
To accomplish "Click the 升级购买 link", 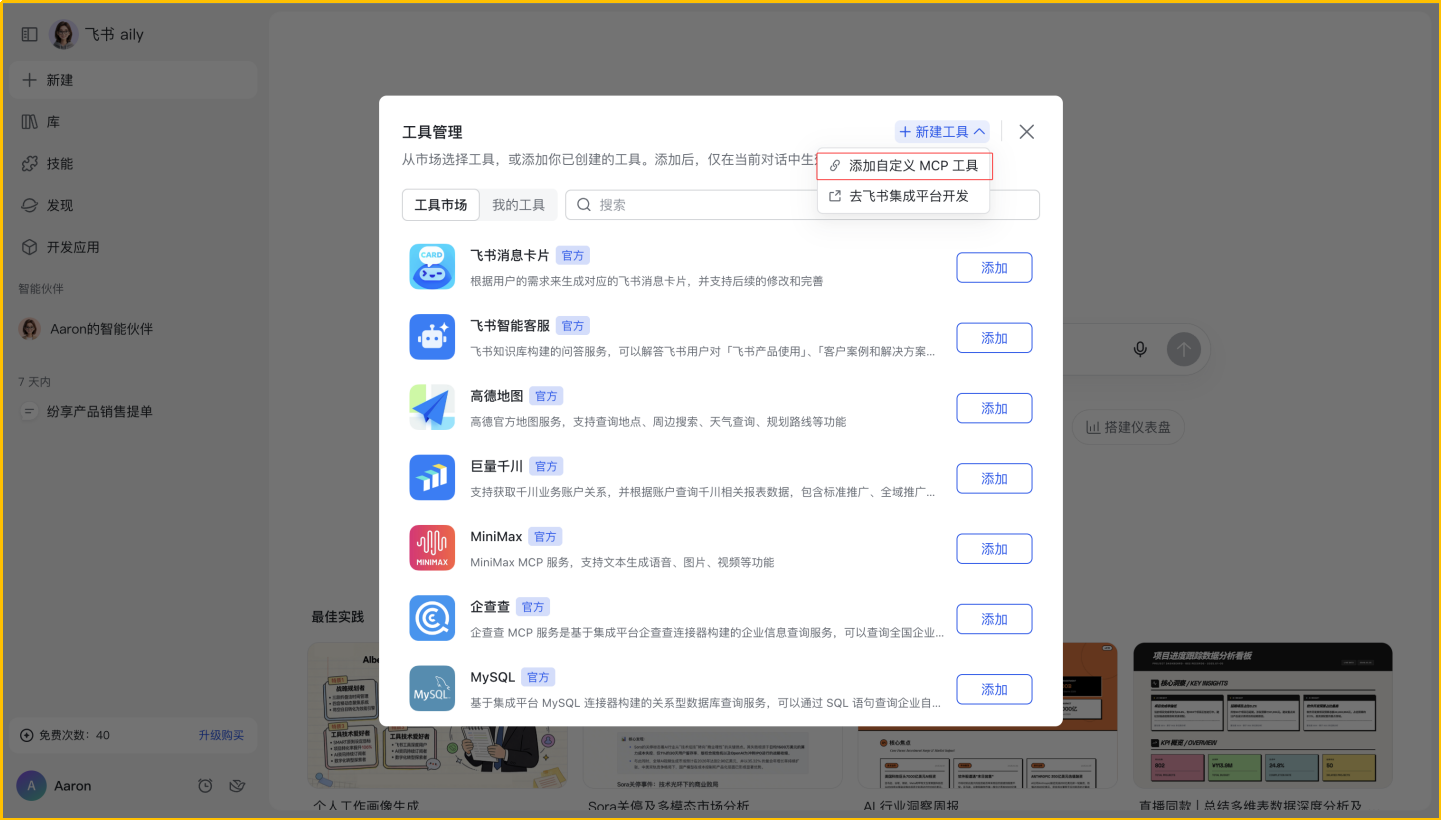I will (x=221, y=735).
